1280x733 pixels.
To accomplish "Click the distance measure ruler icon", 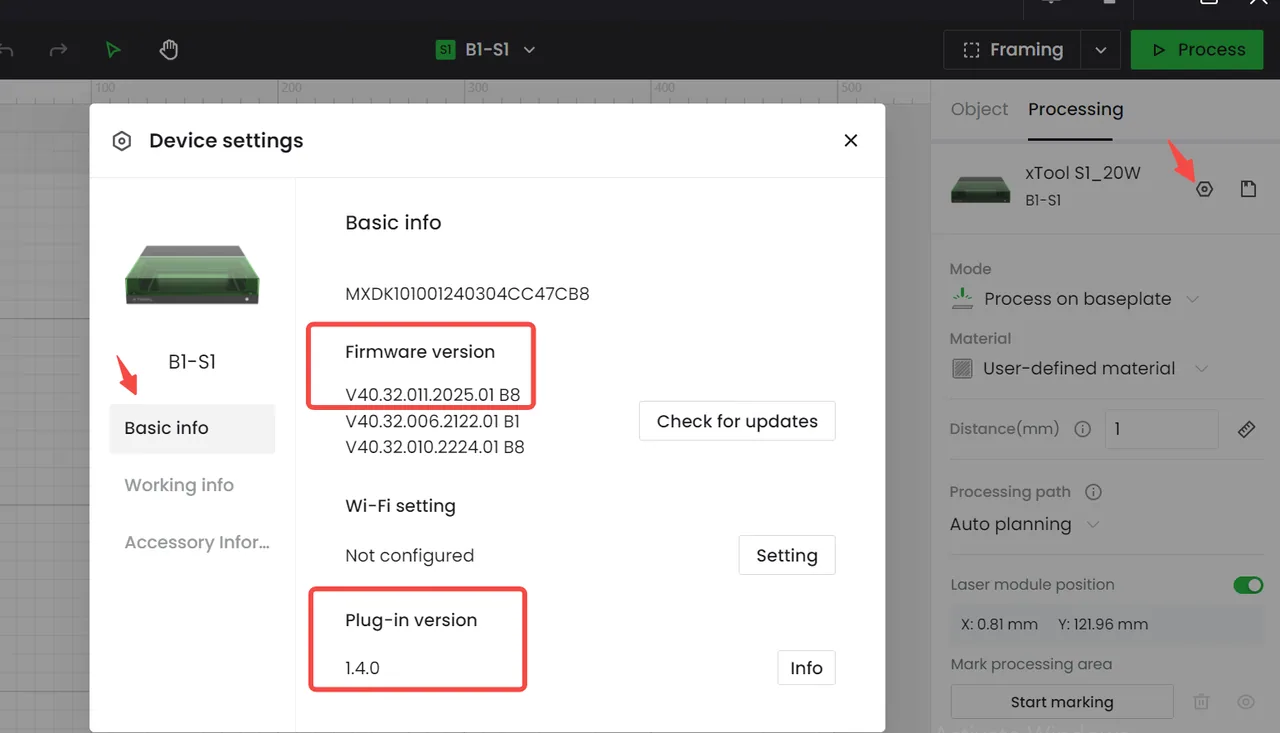I will pyautogui.click(x=1246, y=429).
